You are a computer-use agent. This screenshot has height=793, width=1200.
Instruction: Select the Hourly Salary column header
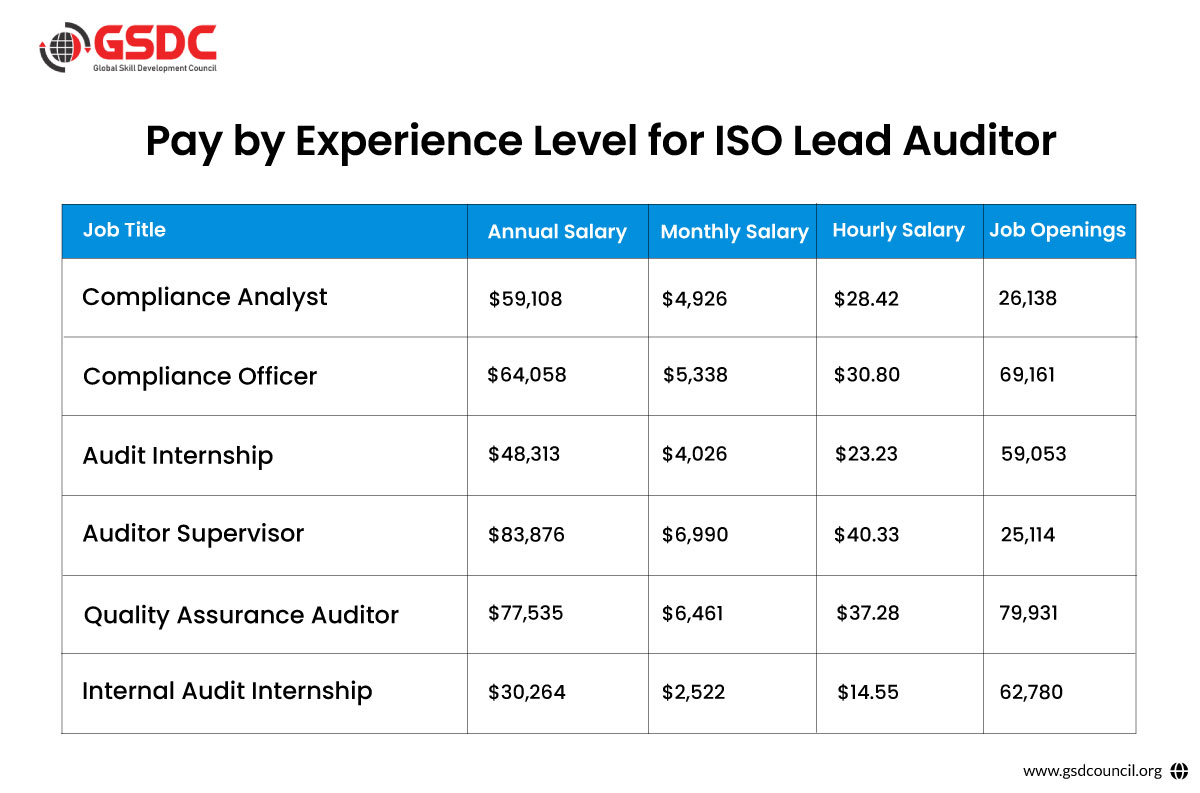point(898,230)
